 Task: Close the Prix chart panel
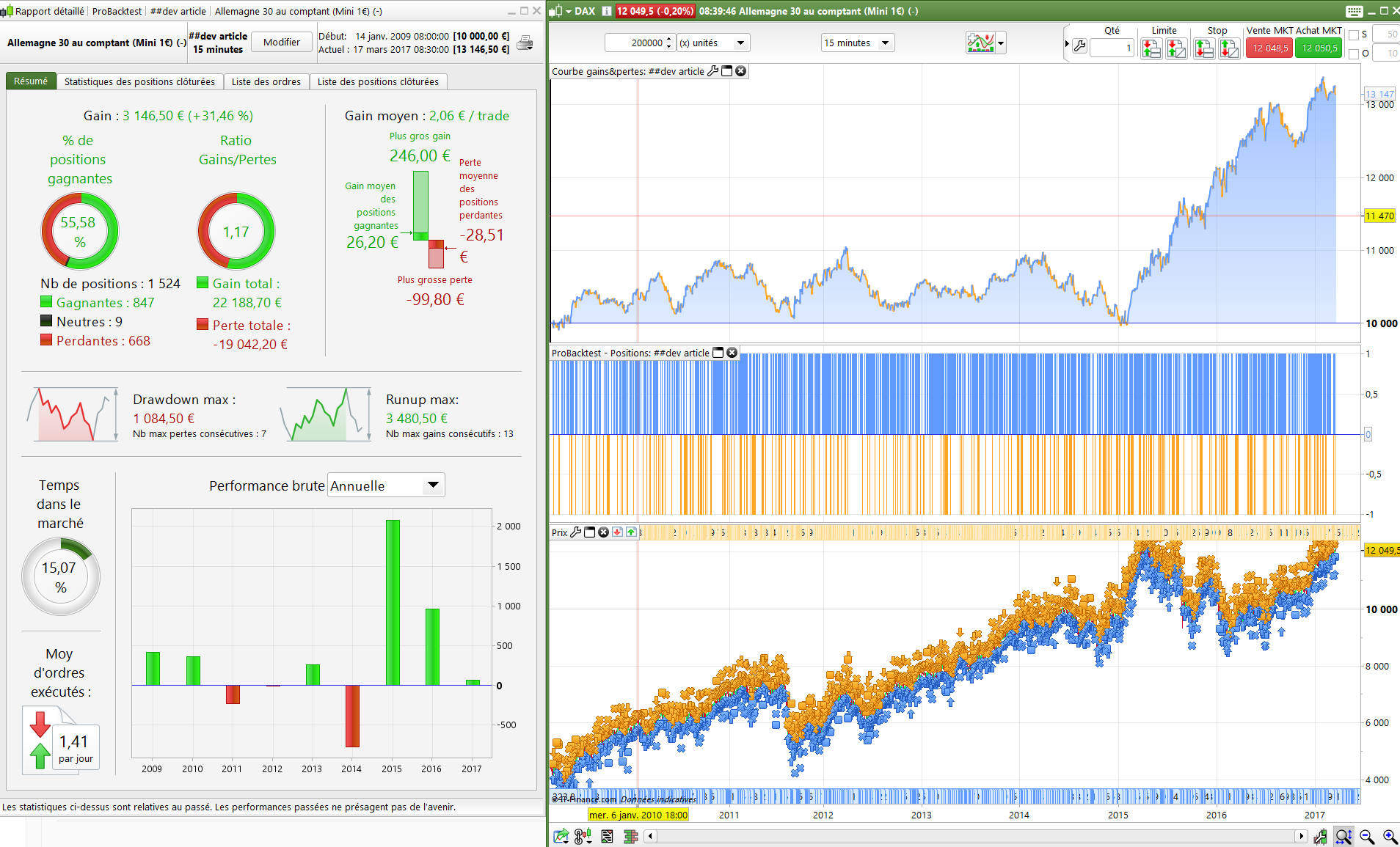pos(603,532)
